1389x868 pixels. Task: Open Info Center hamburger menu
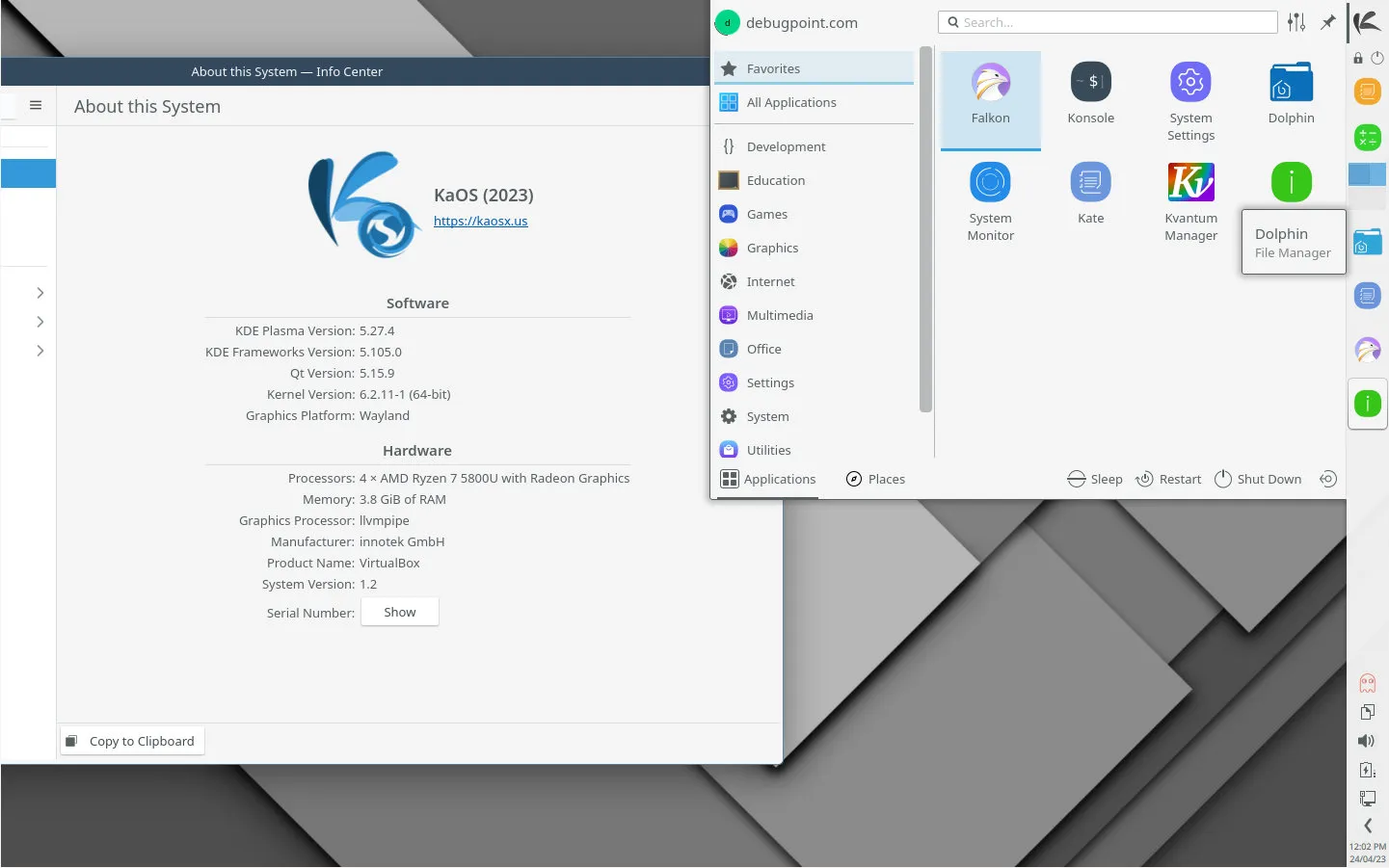click(x=36, y=105)
